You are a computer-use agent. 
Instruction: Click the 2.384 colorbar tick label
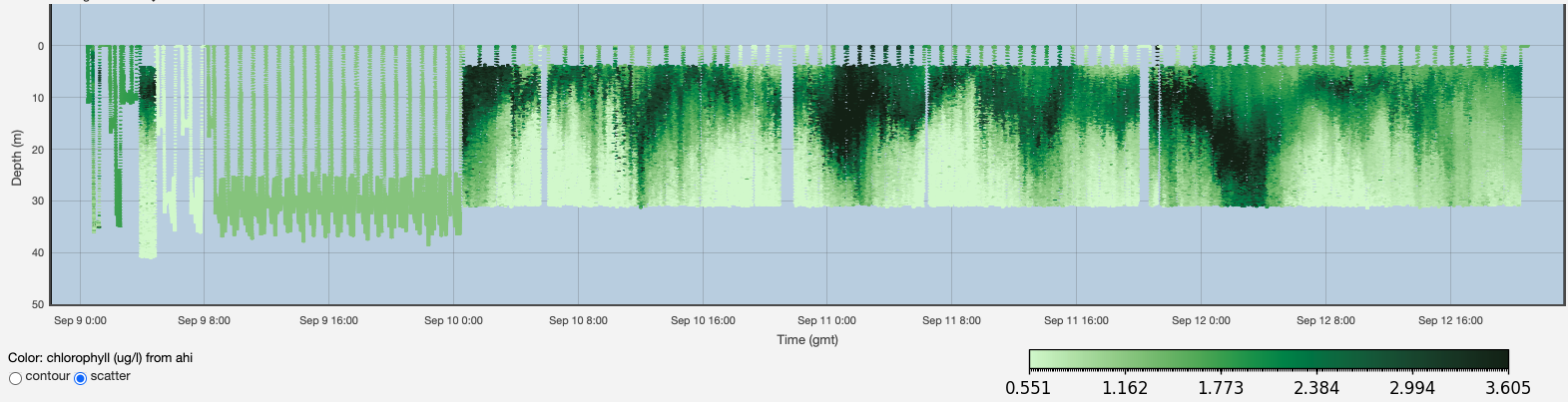point(1315,388)
